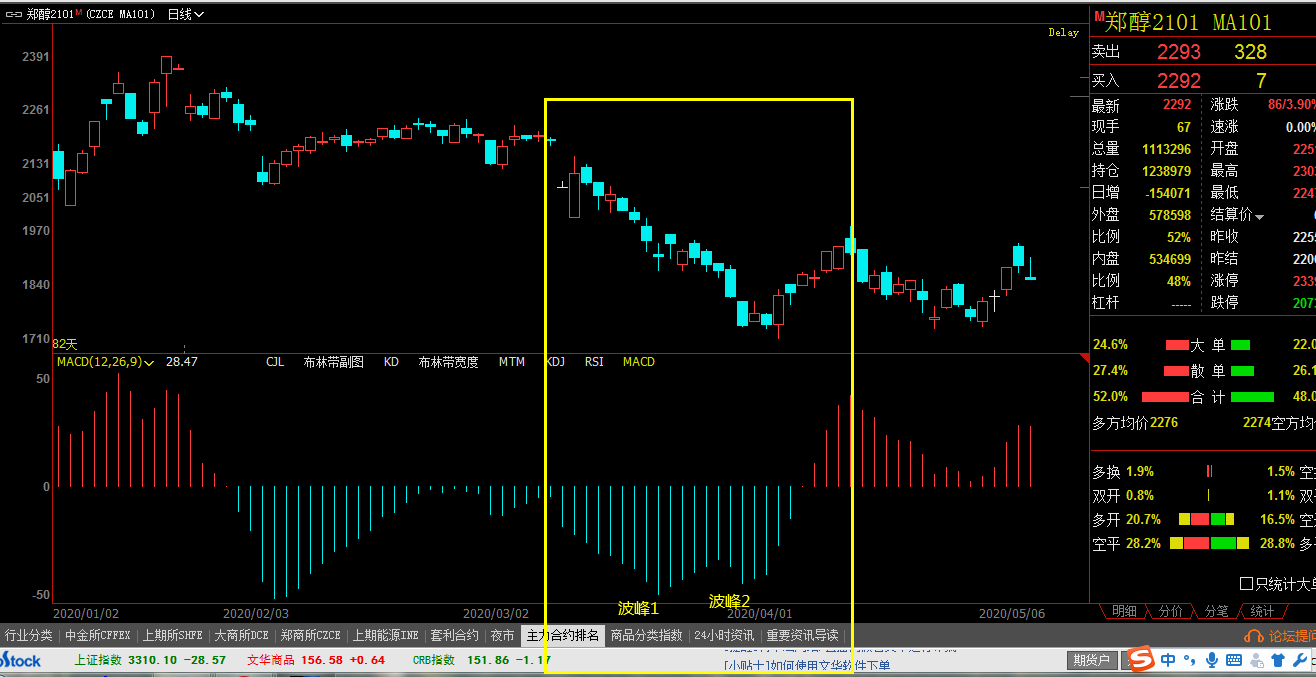Expand the MACD(12,26,9) parameter dropdown
Image resolution: width=1316 pixels, height=677 pixels.
click(x=148, y=362)
